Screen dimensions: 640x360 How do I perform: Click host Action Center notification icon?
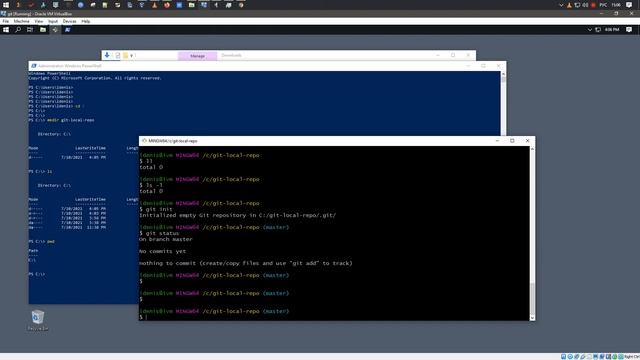629,5
